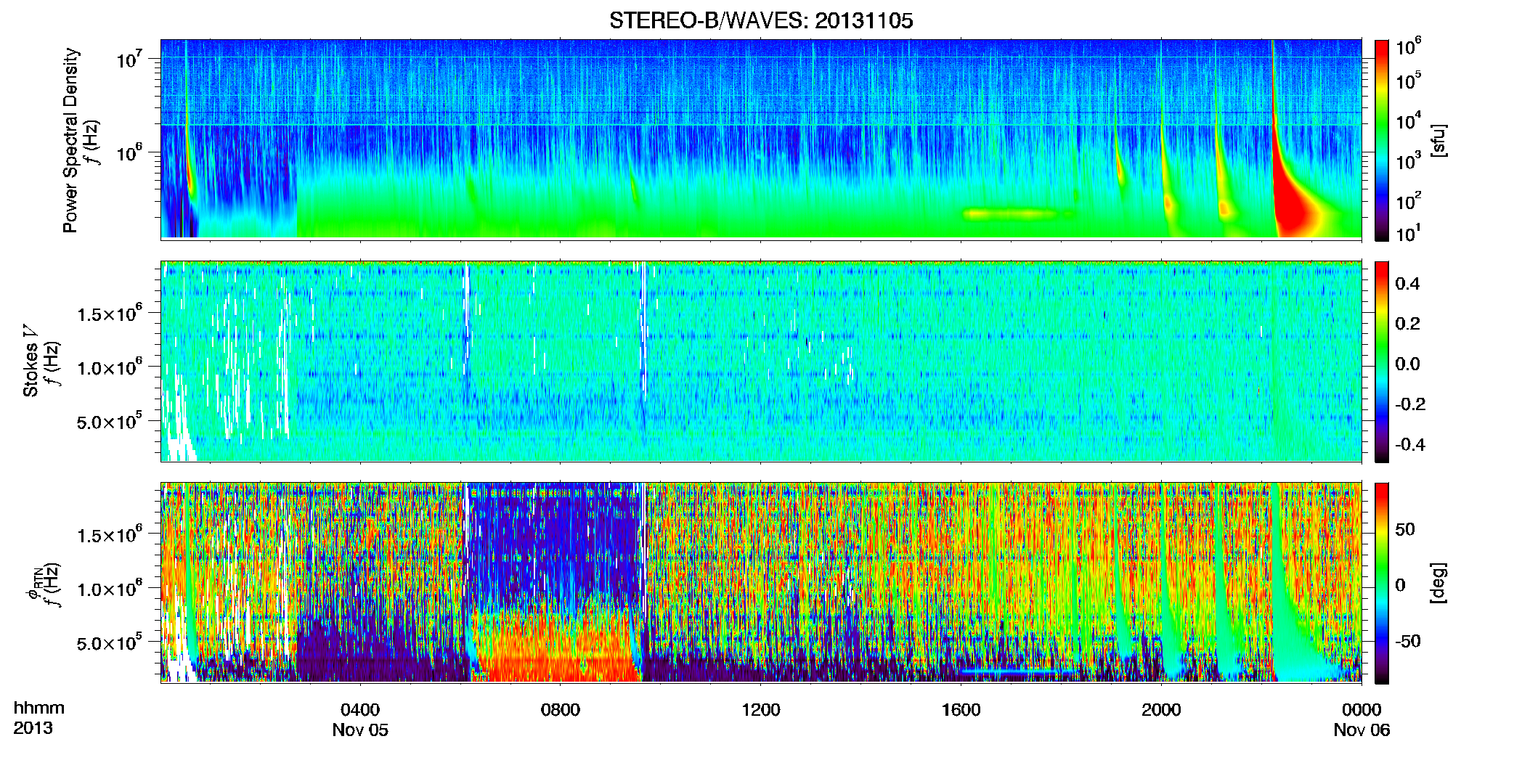
Task: Click the plot title STEREO-B/WAVES: 20131105
Action: click(761, 20)
